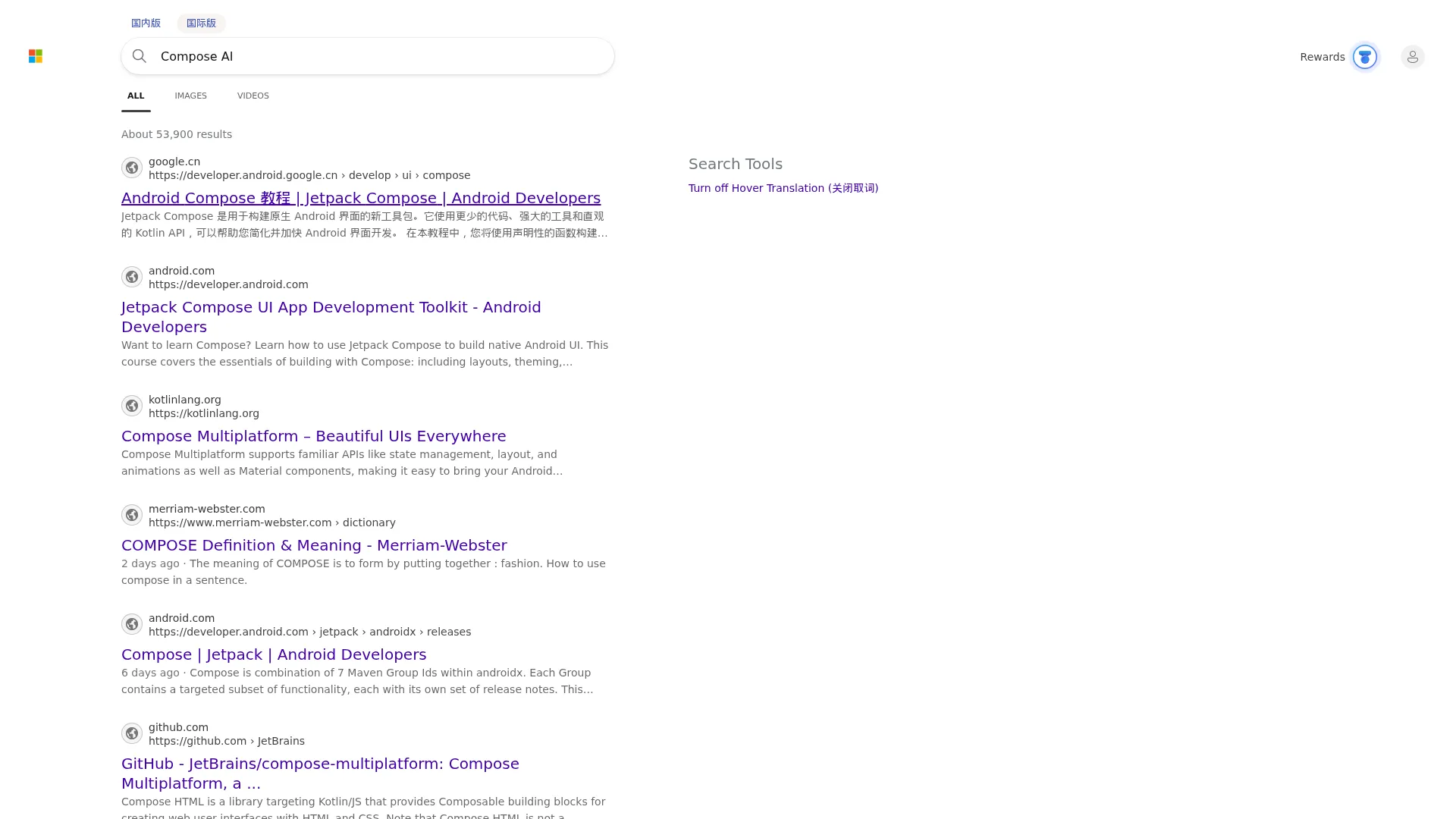Turn off Hover Translation
This screenshot has height=819, width=1456.
(x=783, y=188)
